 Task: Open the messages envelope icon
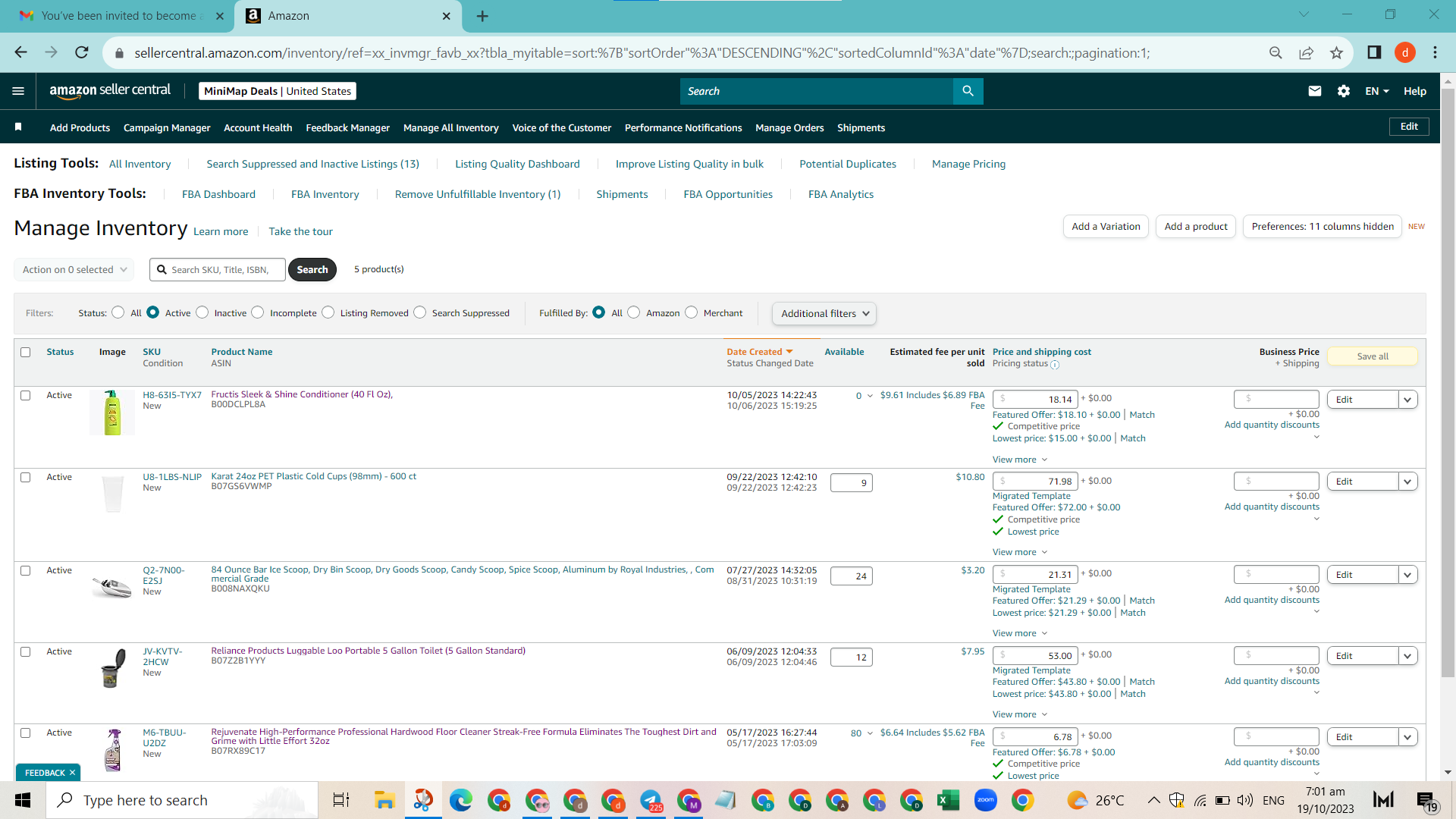coord(1315,91)
